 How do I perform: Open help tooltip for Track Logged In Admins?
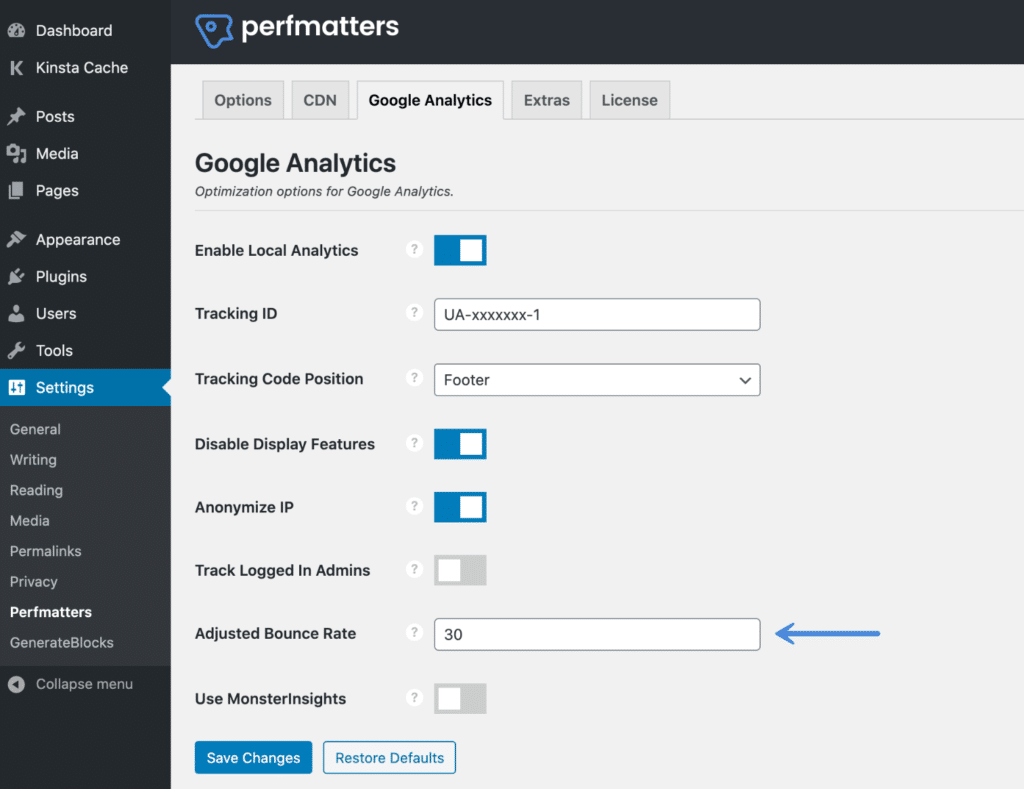pos(414,570)
